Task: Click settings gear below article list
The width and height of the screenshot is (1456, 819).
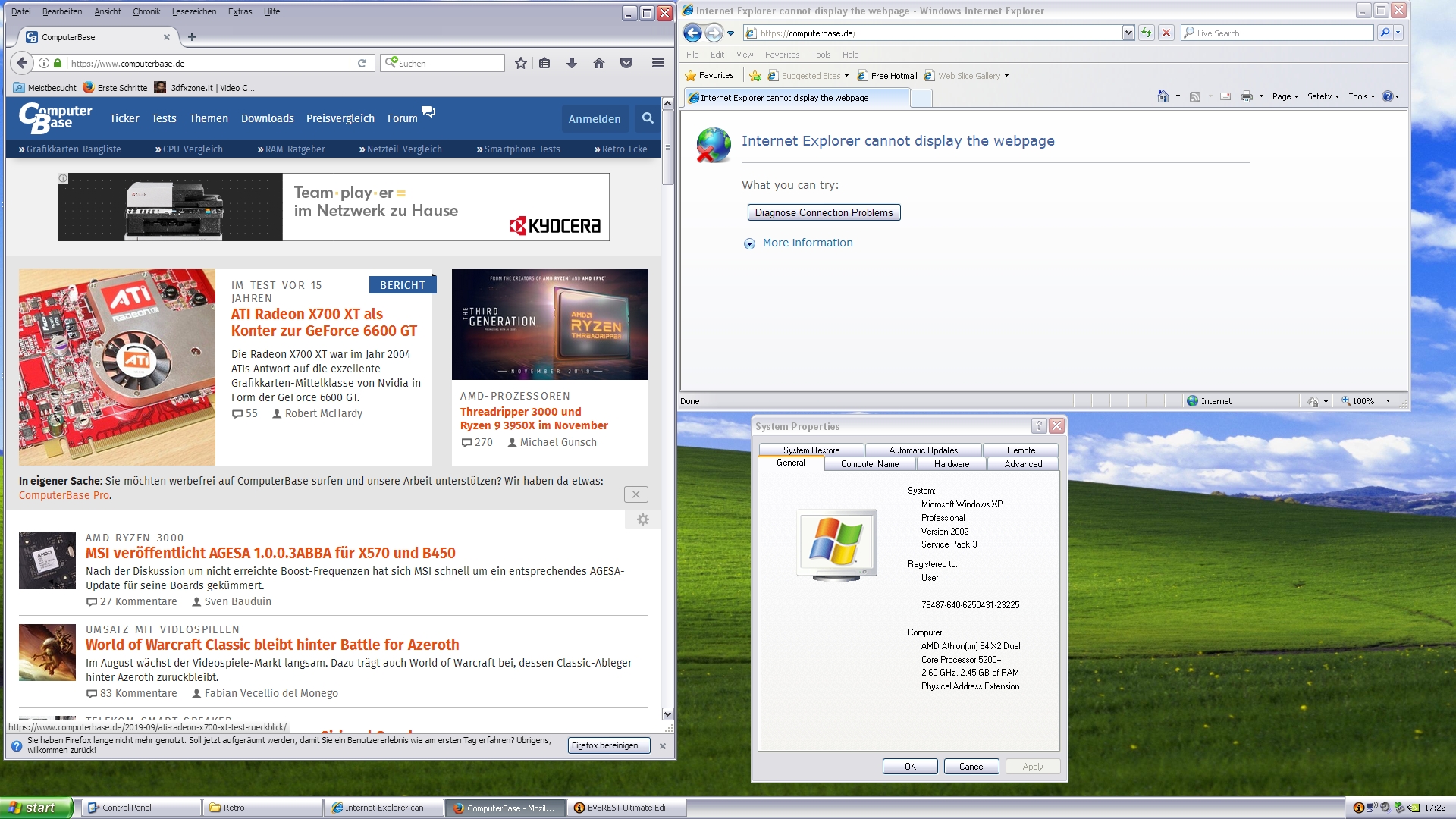Action: [643, 519]
